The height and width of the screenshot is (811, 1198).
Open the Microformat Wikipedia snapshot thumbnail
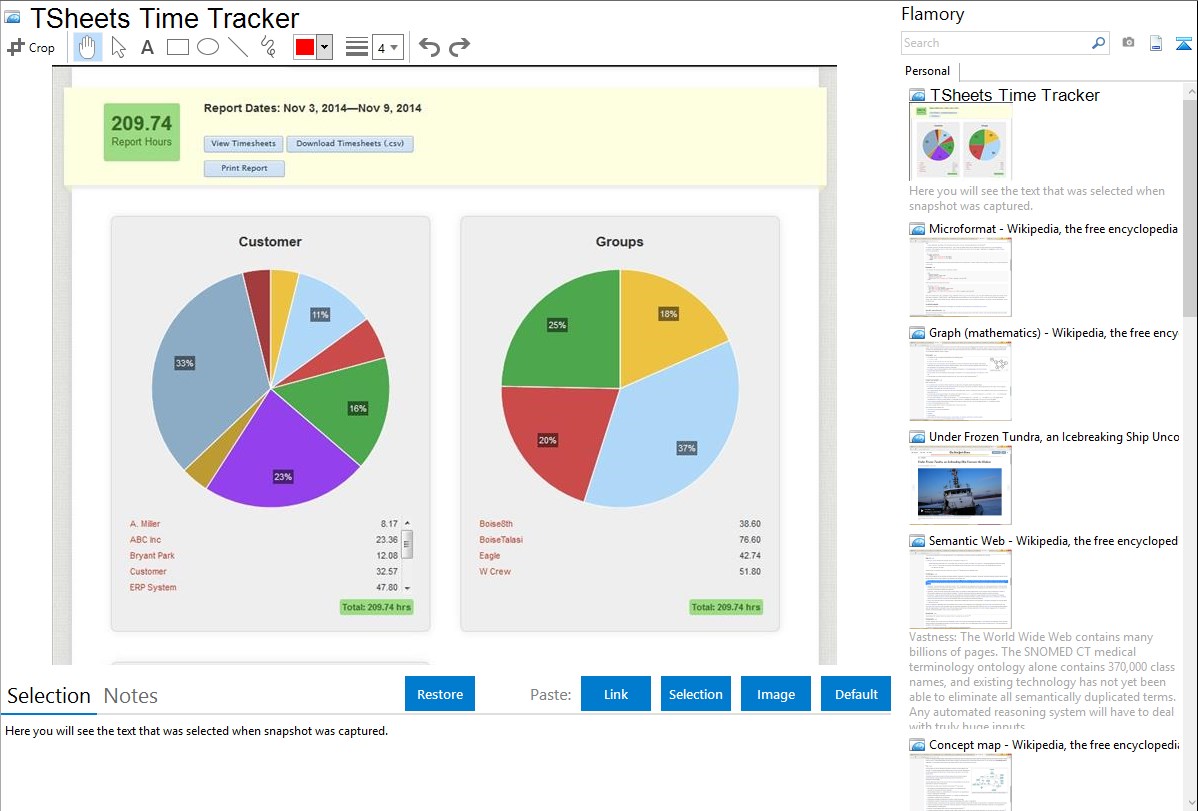coord(960,277)
